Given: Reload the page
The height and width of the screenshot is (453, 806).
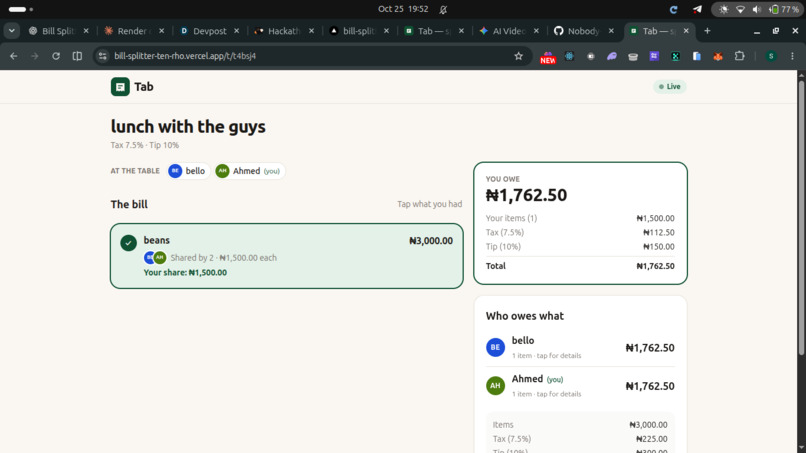Looking at the screenshot, I should point(56,56).
